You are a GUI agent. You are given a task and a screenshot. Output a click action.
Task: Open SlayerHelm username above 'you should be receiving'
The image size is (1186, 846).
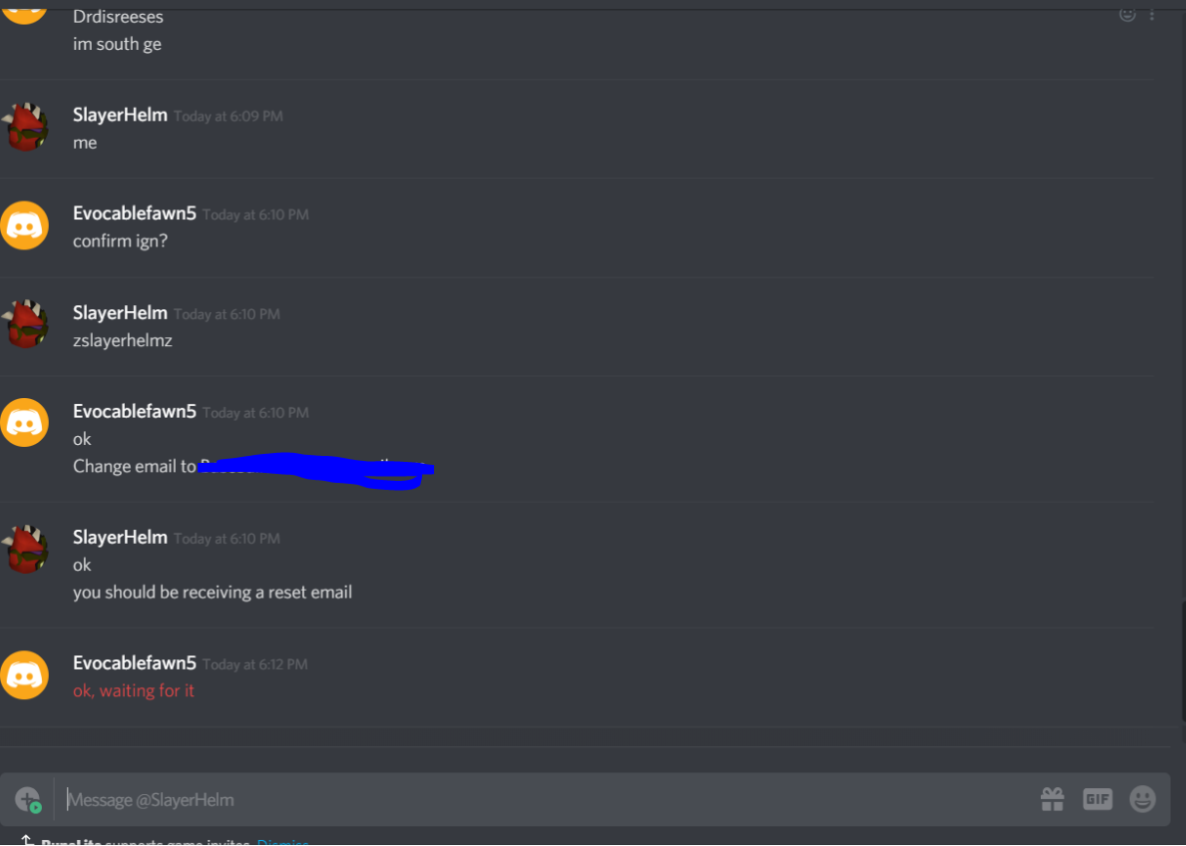coord(120,537)
